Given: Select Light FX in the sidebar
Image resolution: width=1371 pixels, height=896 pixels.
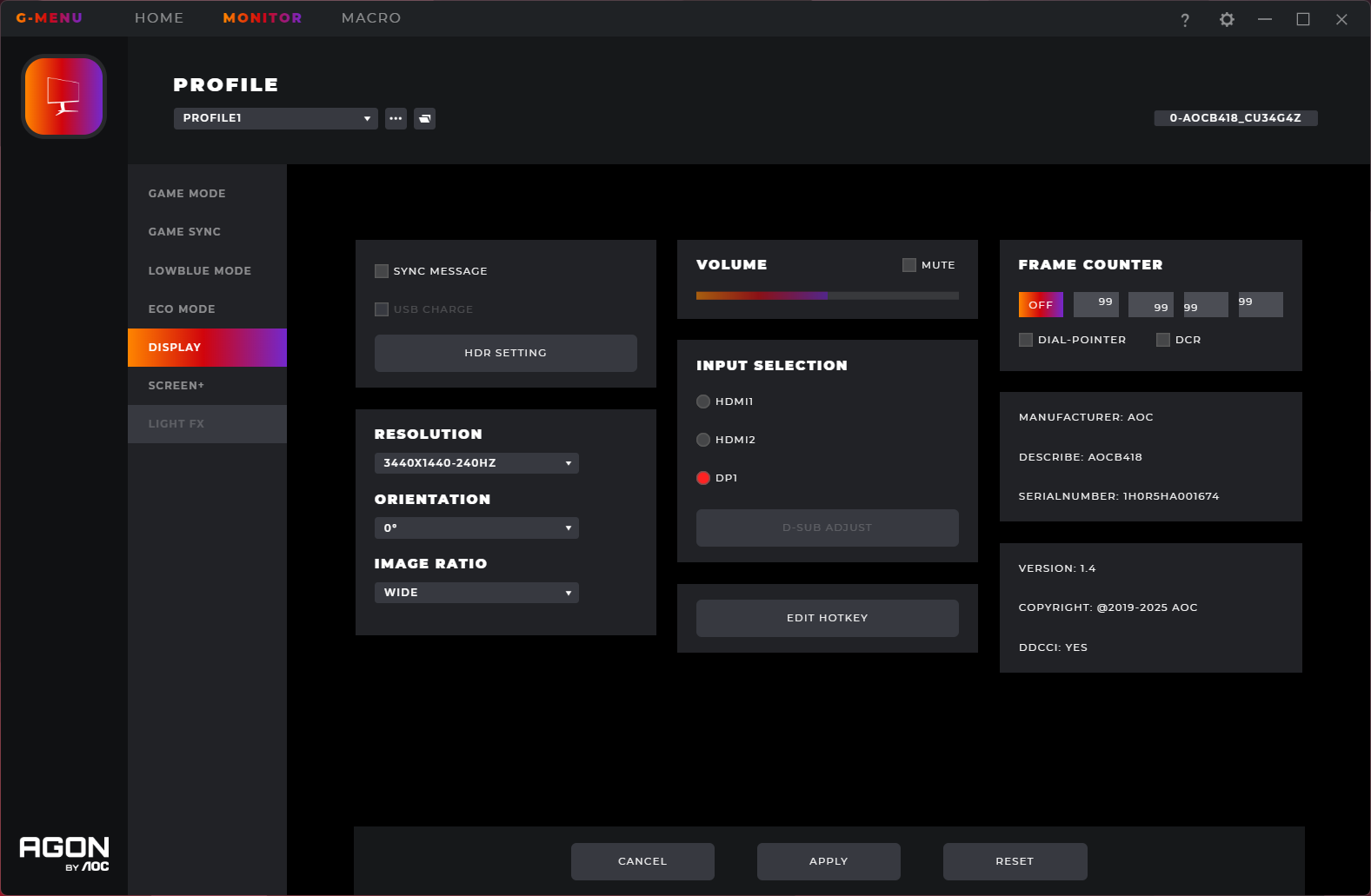Looking at the screenshot, I should click(207, 424).
